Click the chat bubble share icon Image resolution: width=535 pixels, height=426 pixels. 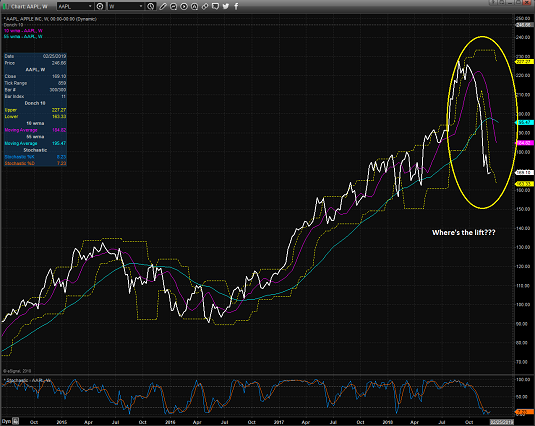tap(215, 6)
